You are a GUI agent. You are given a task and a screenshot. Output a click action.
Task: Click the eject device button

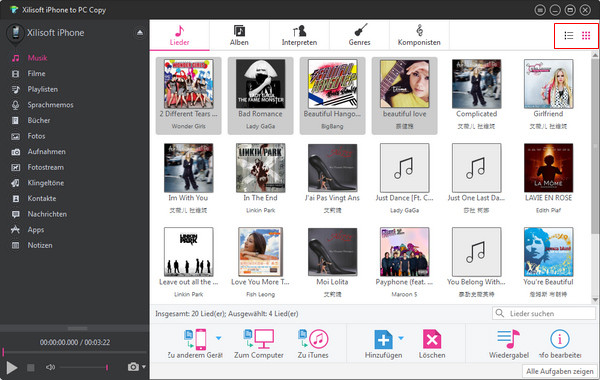pos(140,33)
